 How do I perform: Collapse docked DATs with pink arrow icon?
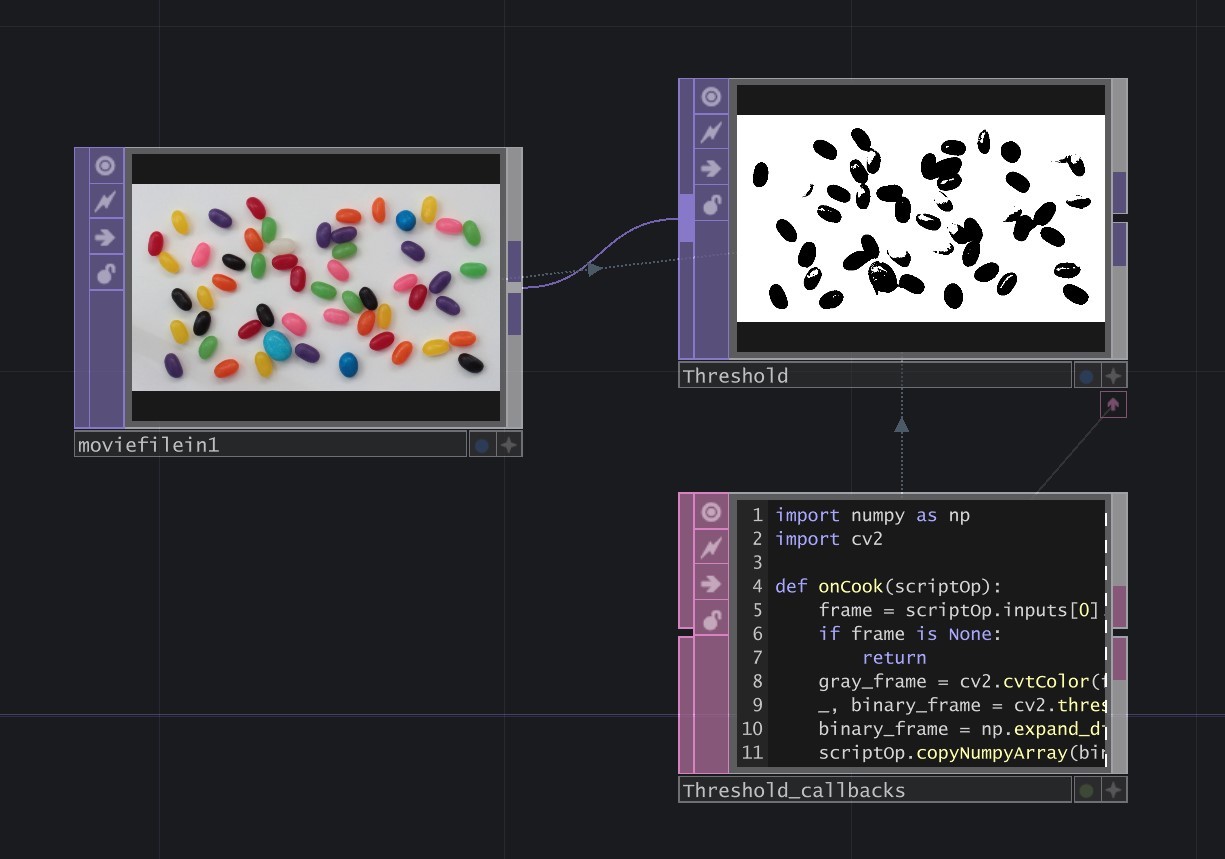(1113, 404)
